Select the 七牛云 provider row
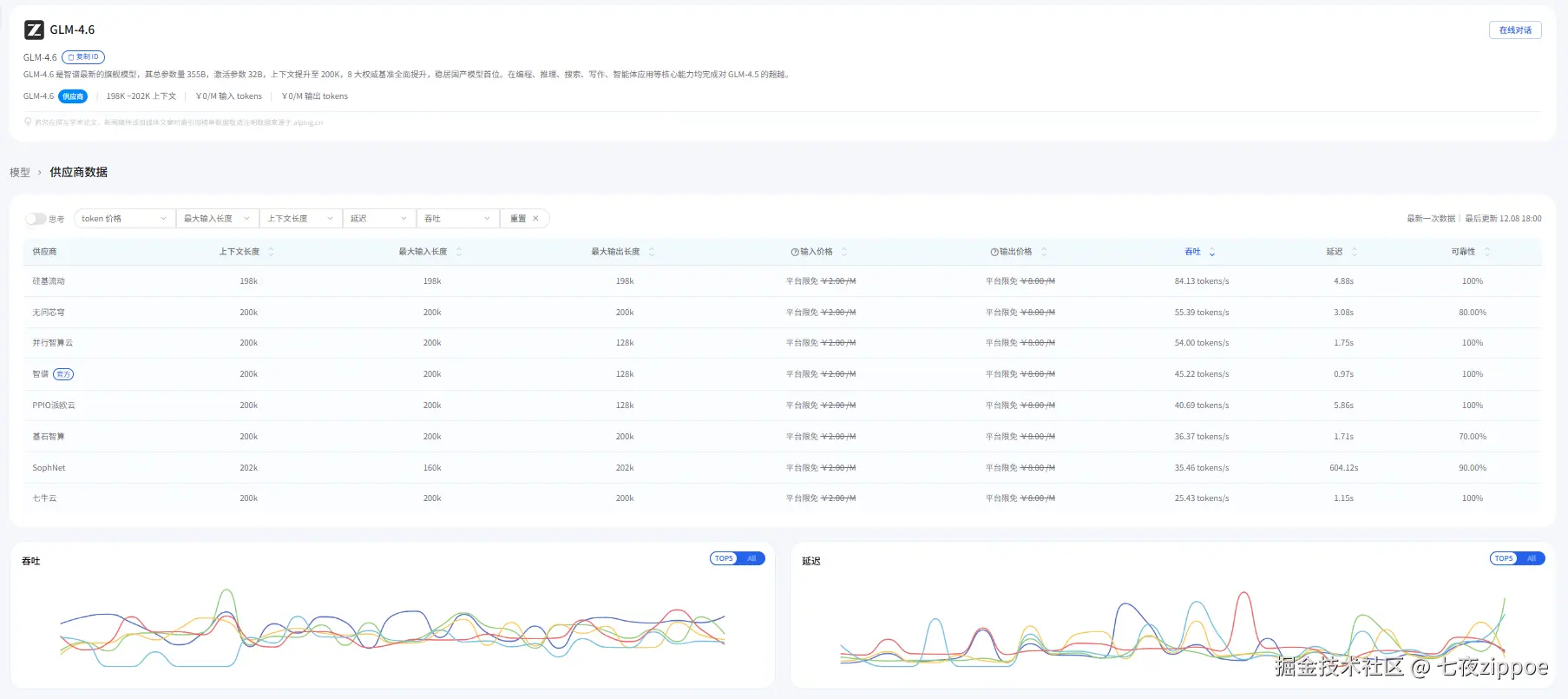 tap(782, 498)
